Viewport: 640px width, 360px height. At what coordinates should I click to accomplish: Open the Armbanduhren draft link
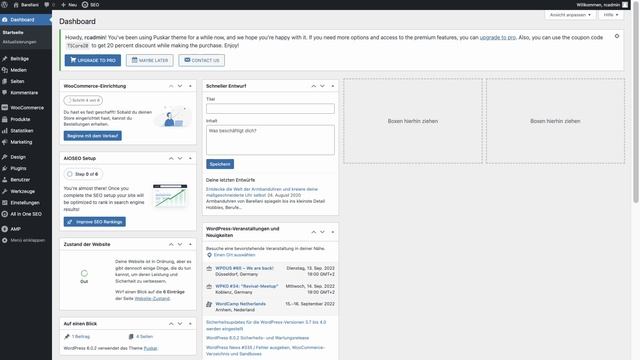click(x=262, y=192)
